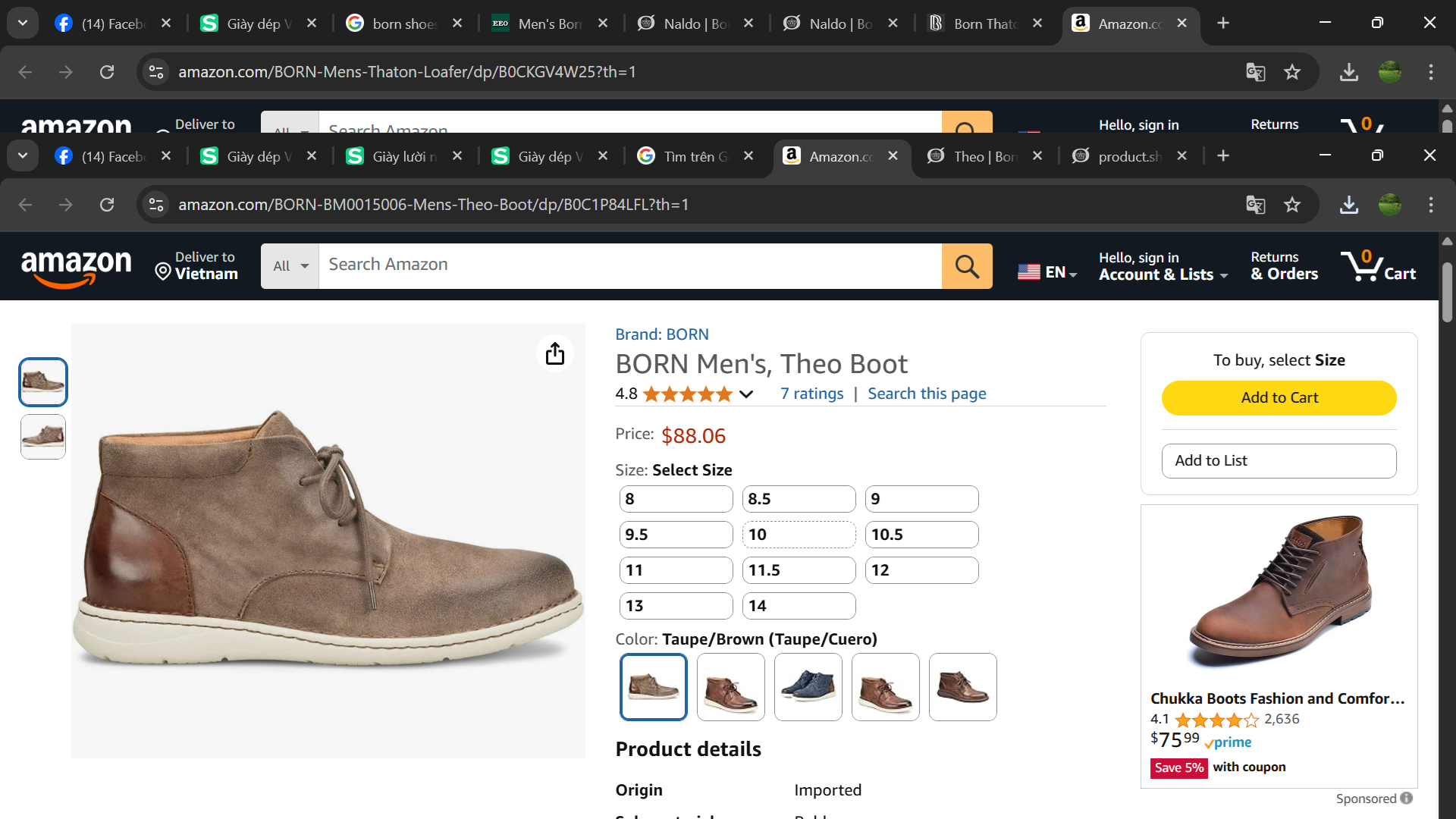
Task: Click the Amazon logo in front window
Action: (76, 268)
